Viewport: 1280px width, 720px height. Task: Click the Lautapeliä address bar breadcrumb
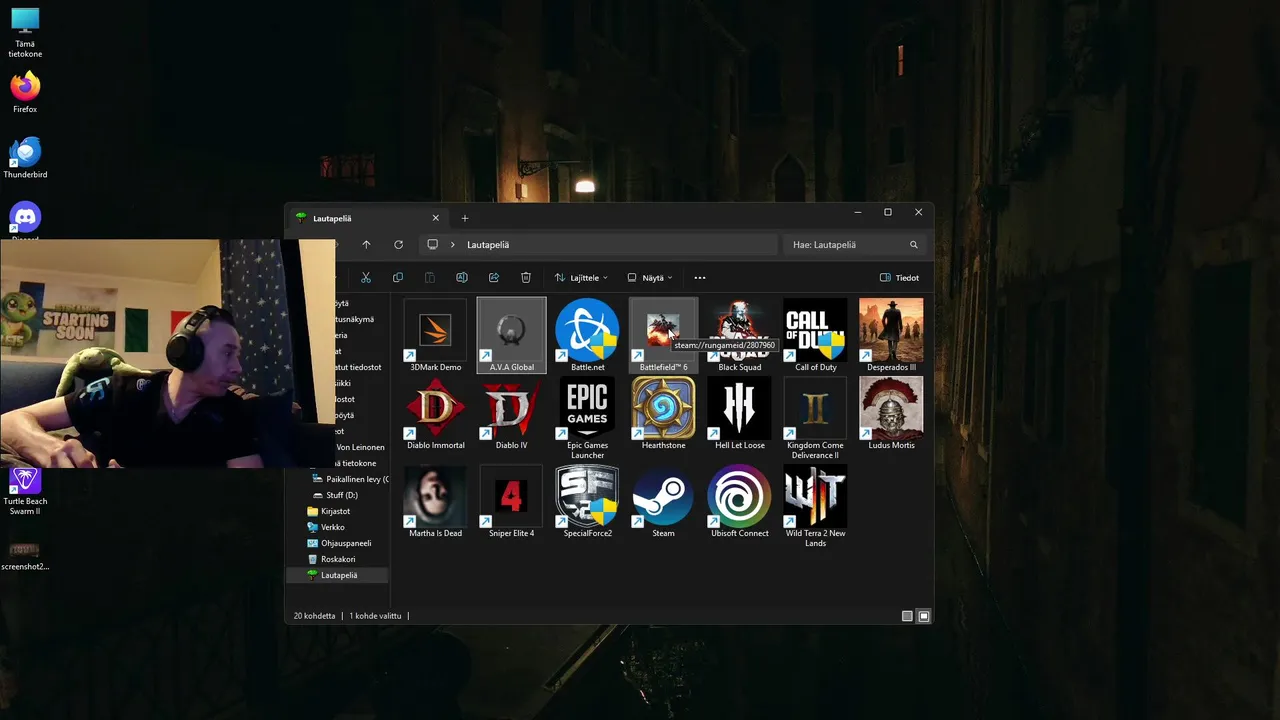tap(488, 244)
